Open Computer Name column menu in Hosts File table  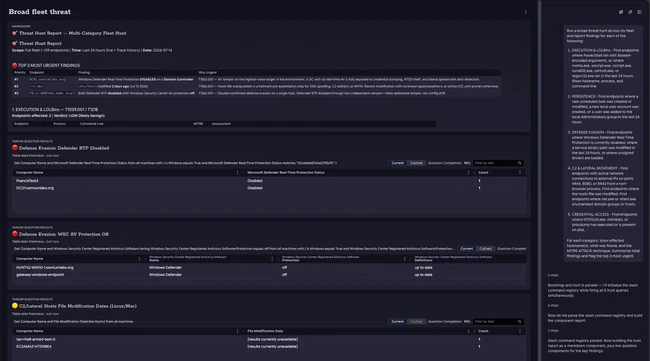(238, 331)
